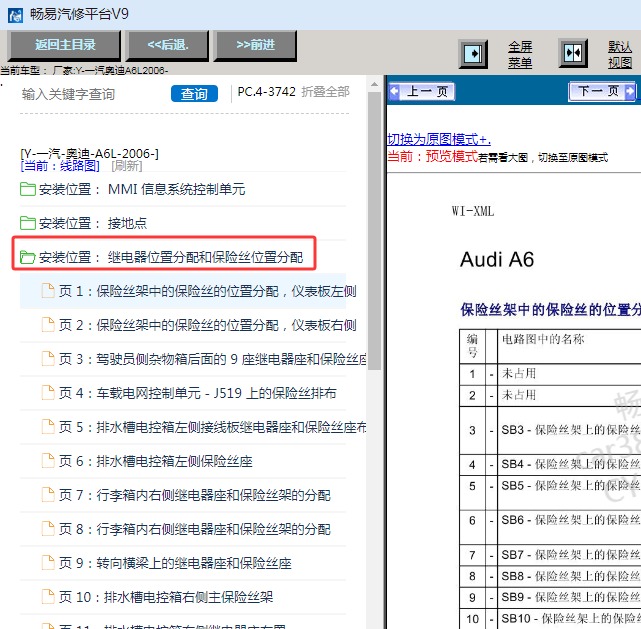Click the document icon of 页 4
This screenshot has width=641, height=629.
pos(48,392)
